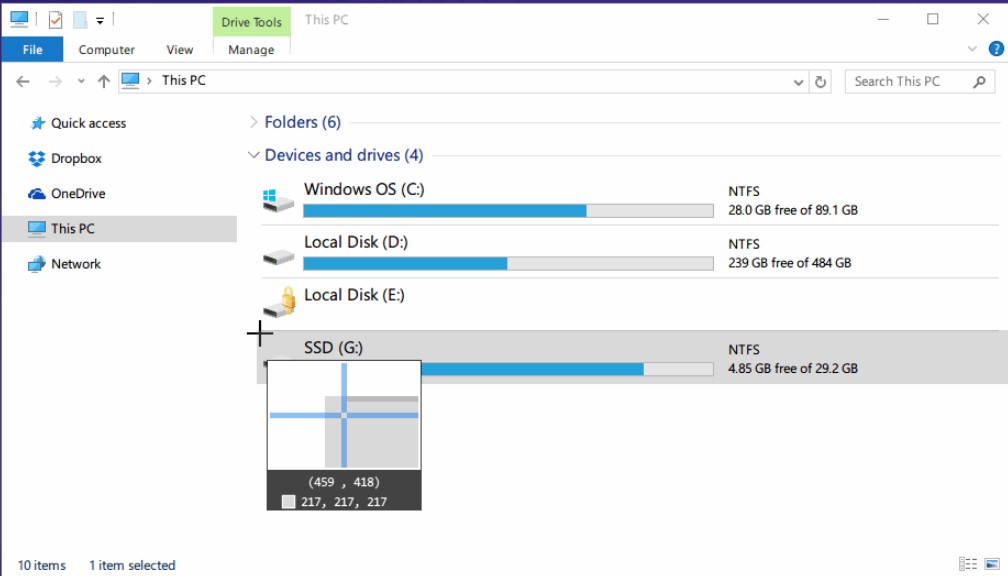The image size is (1008, 576).
Task: Switch to the Manage tab
Action: (x=251, y=50)
